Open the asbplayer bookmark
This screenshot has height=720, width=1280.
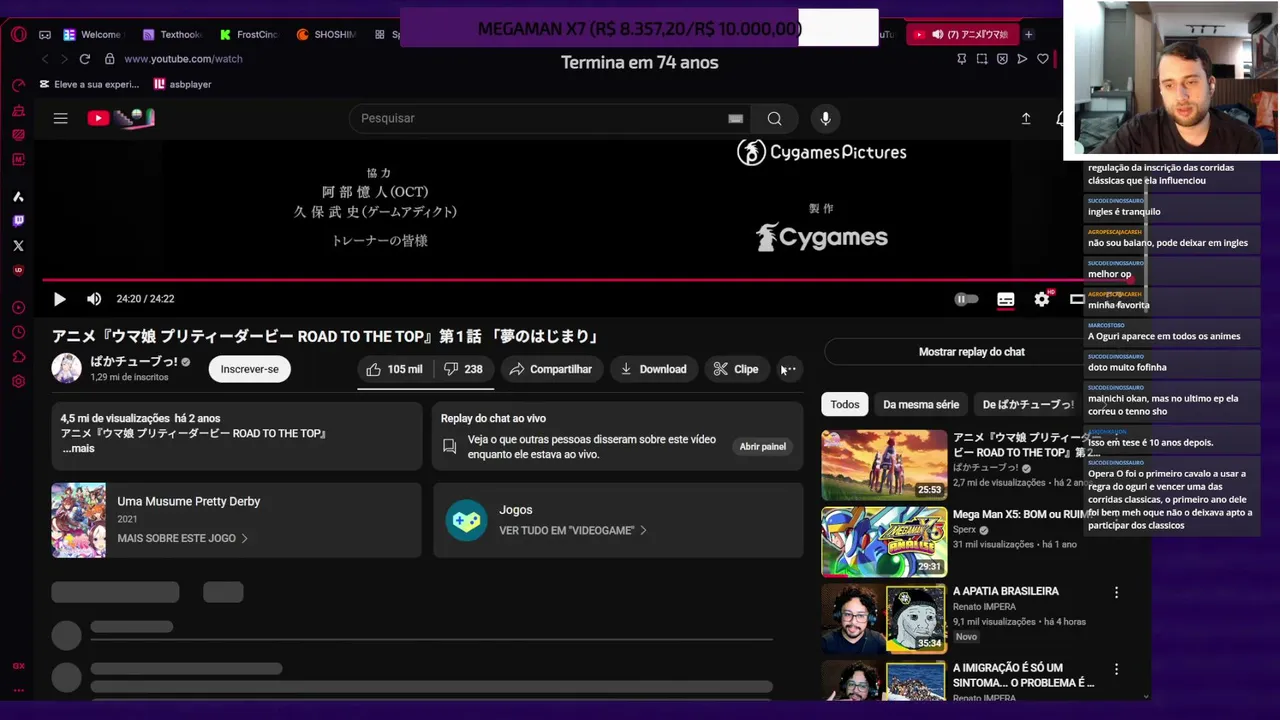coord(182,84)
